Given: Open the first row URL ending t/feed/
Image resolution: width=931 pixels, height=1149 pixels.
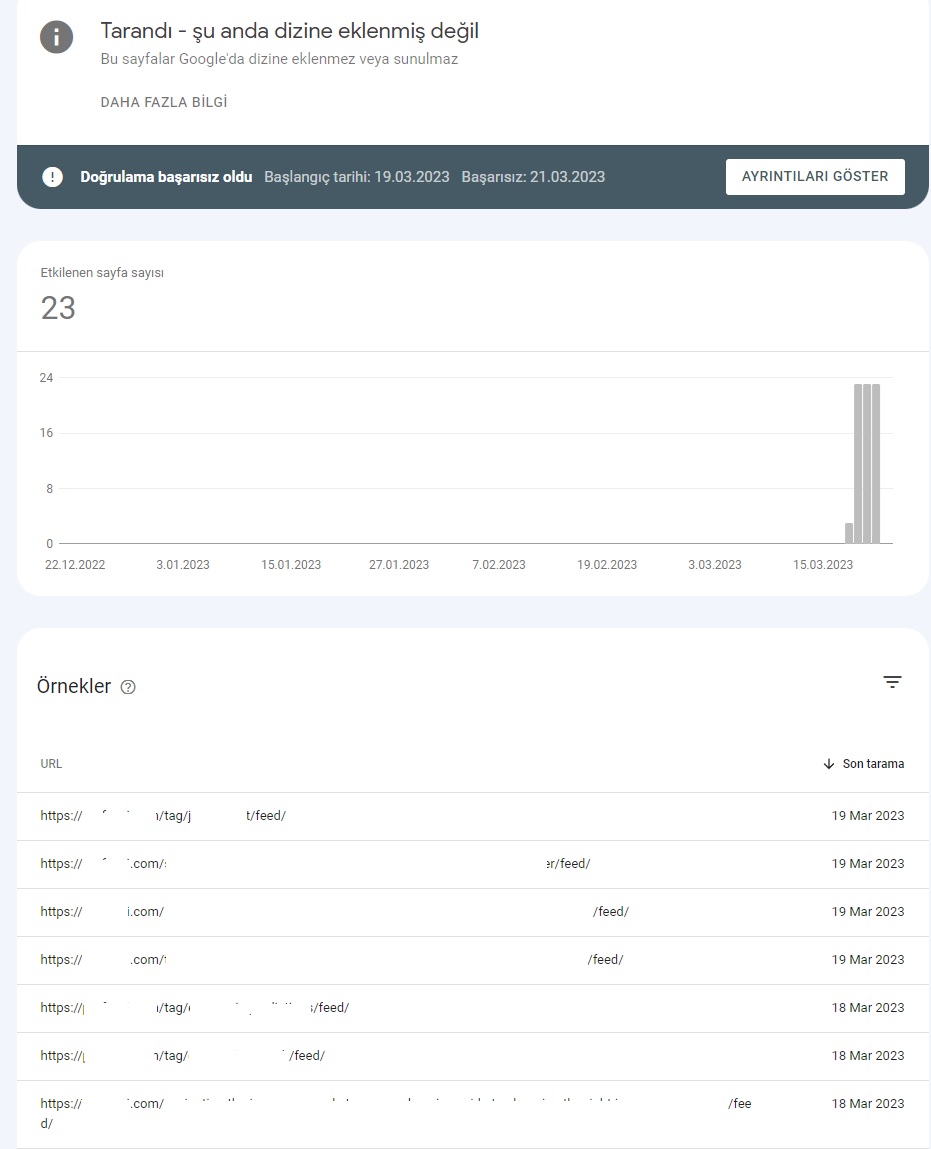Looking at the screenshot, I should [163, 816].
